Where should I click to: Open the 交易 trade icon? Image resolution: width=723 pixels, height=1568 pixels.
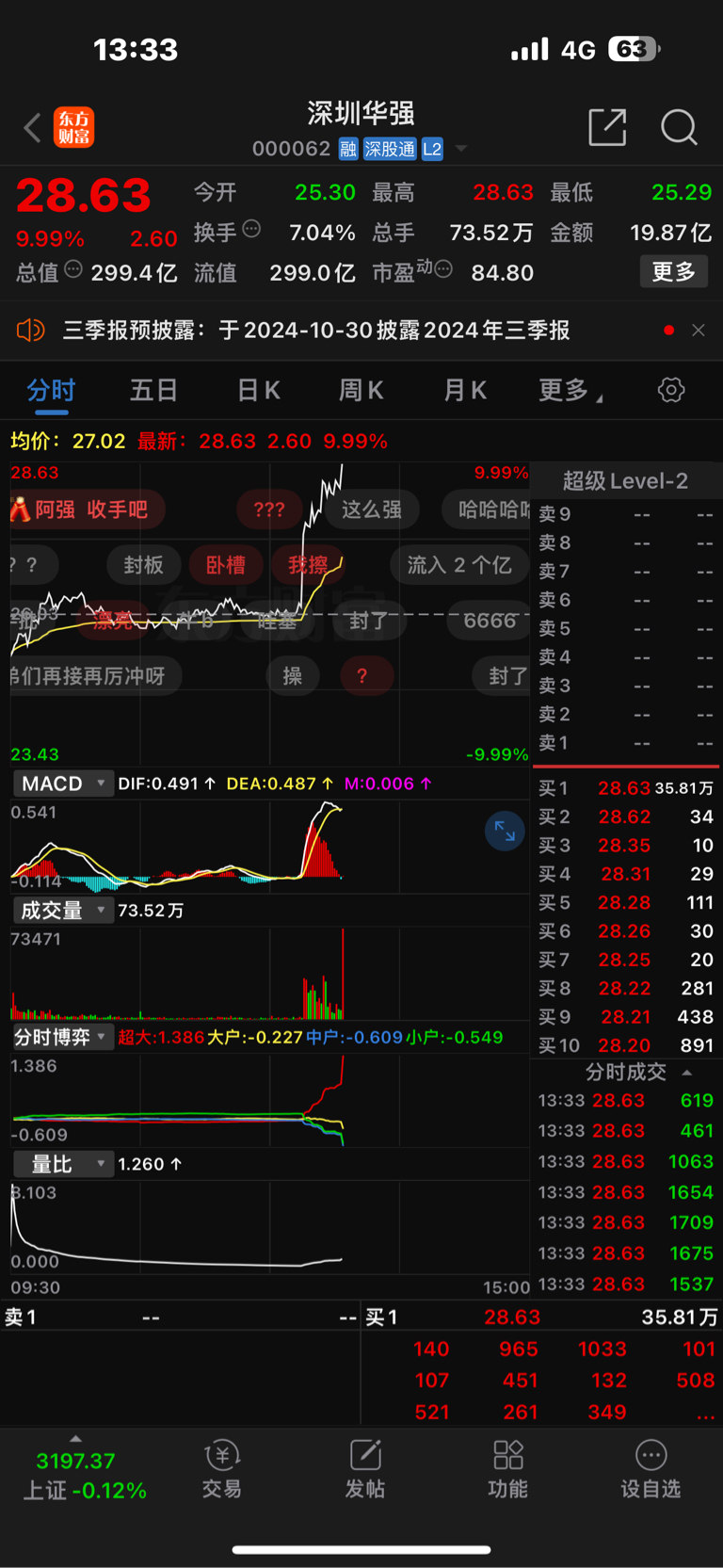click(222, 1469)
